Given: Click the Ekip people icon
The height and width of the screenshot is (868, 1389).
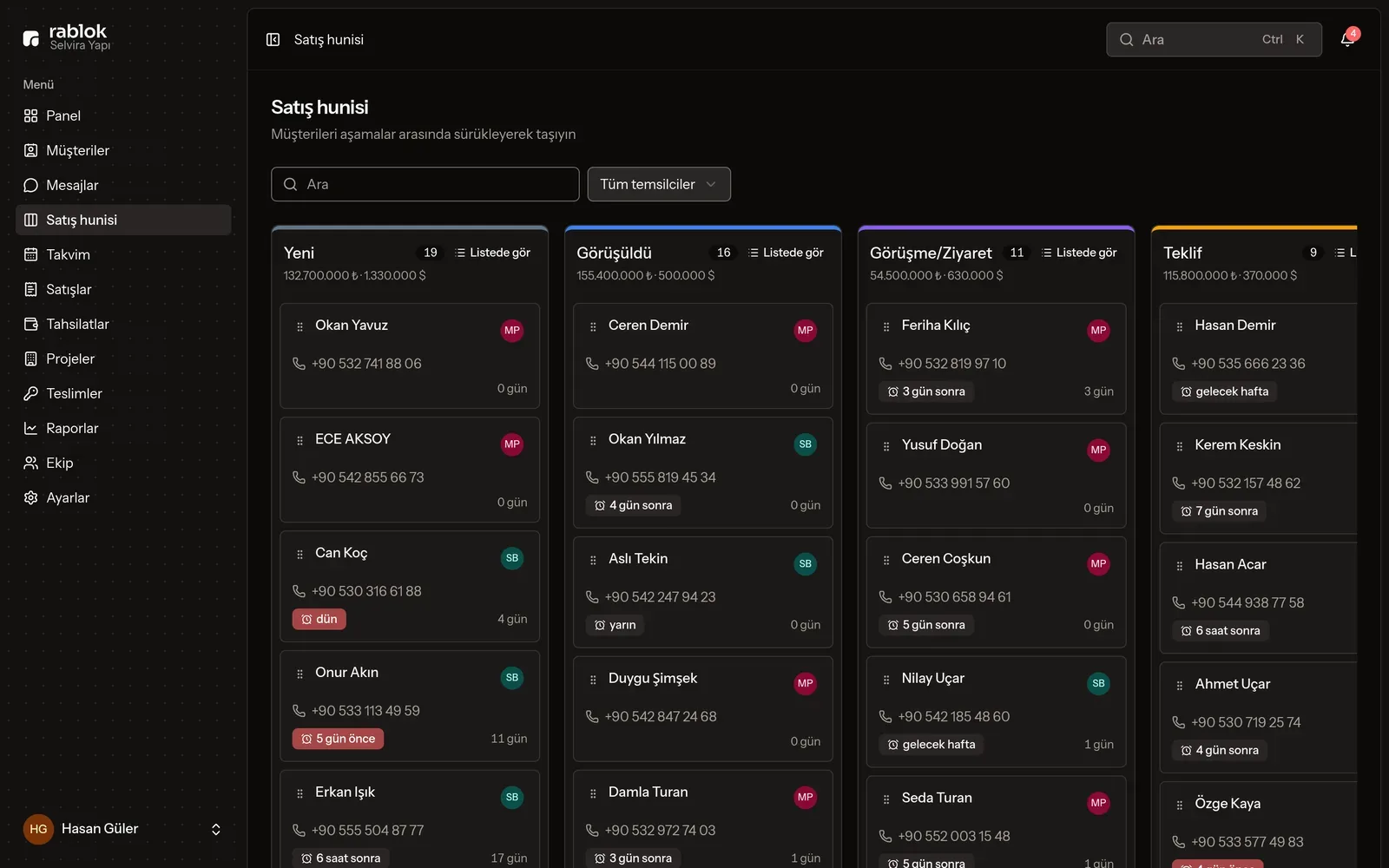Looking at the screenshot, I should [30, 463].
